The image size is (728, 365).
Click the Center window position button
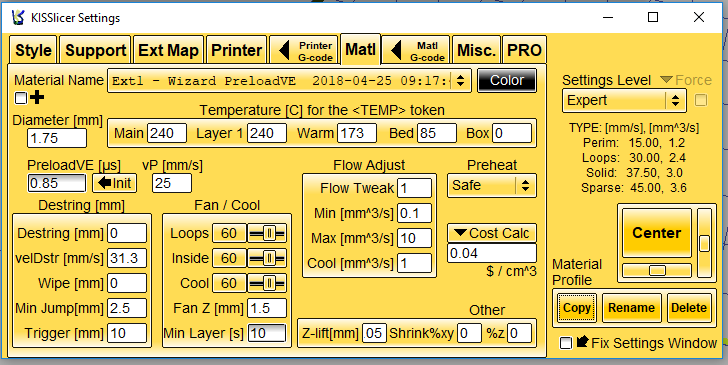[x=656, y=233]
